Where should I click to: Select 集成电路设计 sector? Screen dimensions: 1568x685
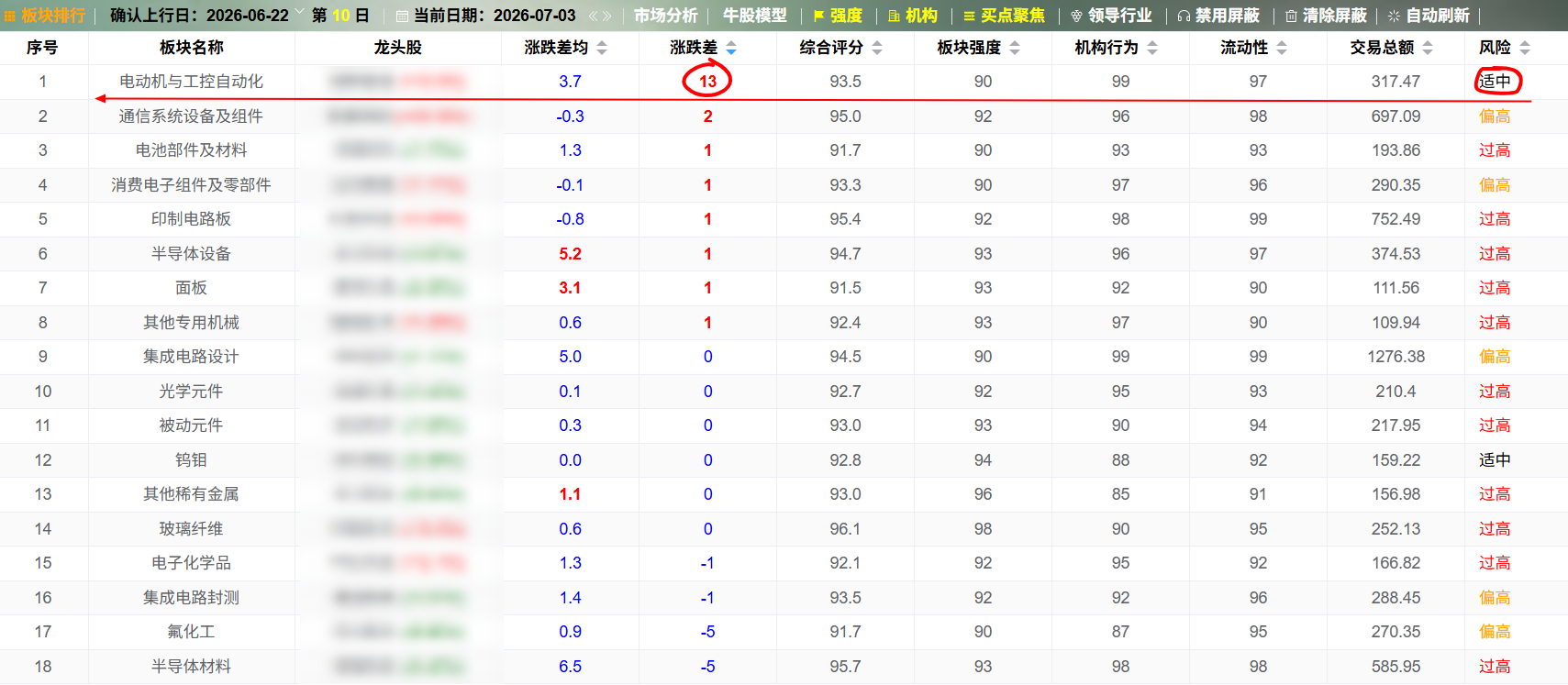[x=191, y=357]
